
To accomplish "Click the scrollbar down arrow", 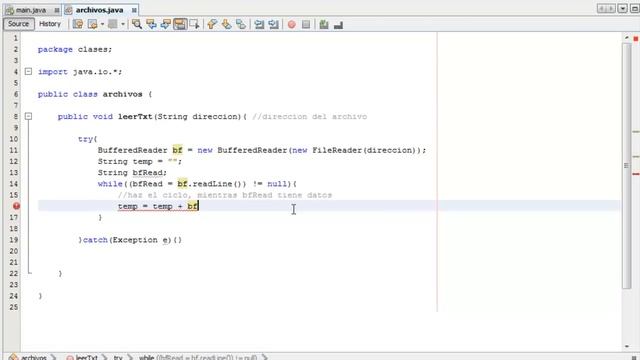I will (627, 346).
